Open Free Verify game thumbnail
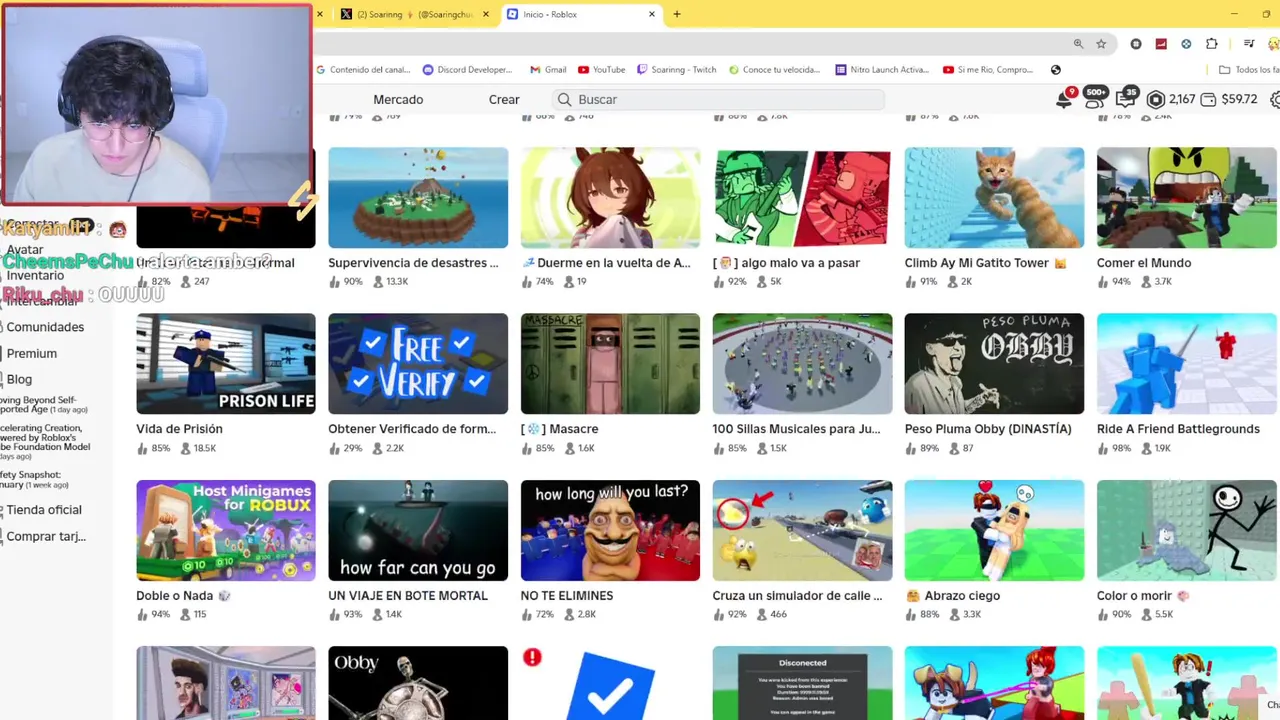The height and width of the screenshot is (720, 1280). [418, 364]
